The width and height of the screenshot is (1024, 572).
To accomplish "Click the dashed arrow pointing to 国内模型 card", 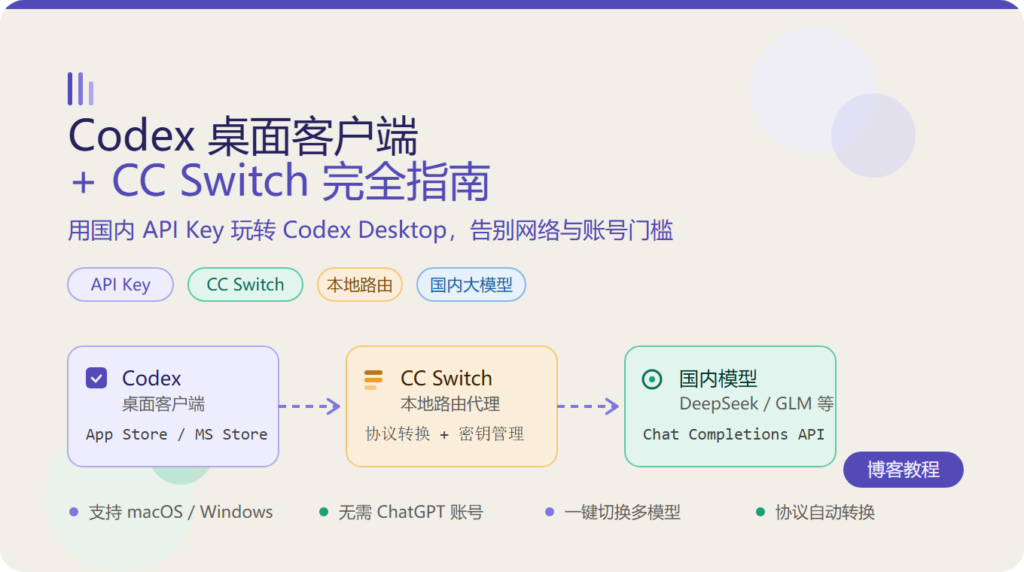I will point(588,406).
